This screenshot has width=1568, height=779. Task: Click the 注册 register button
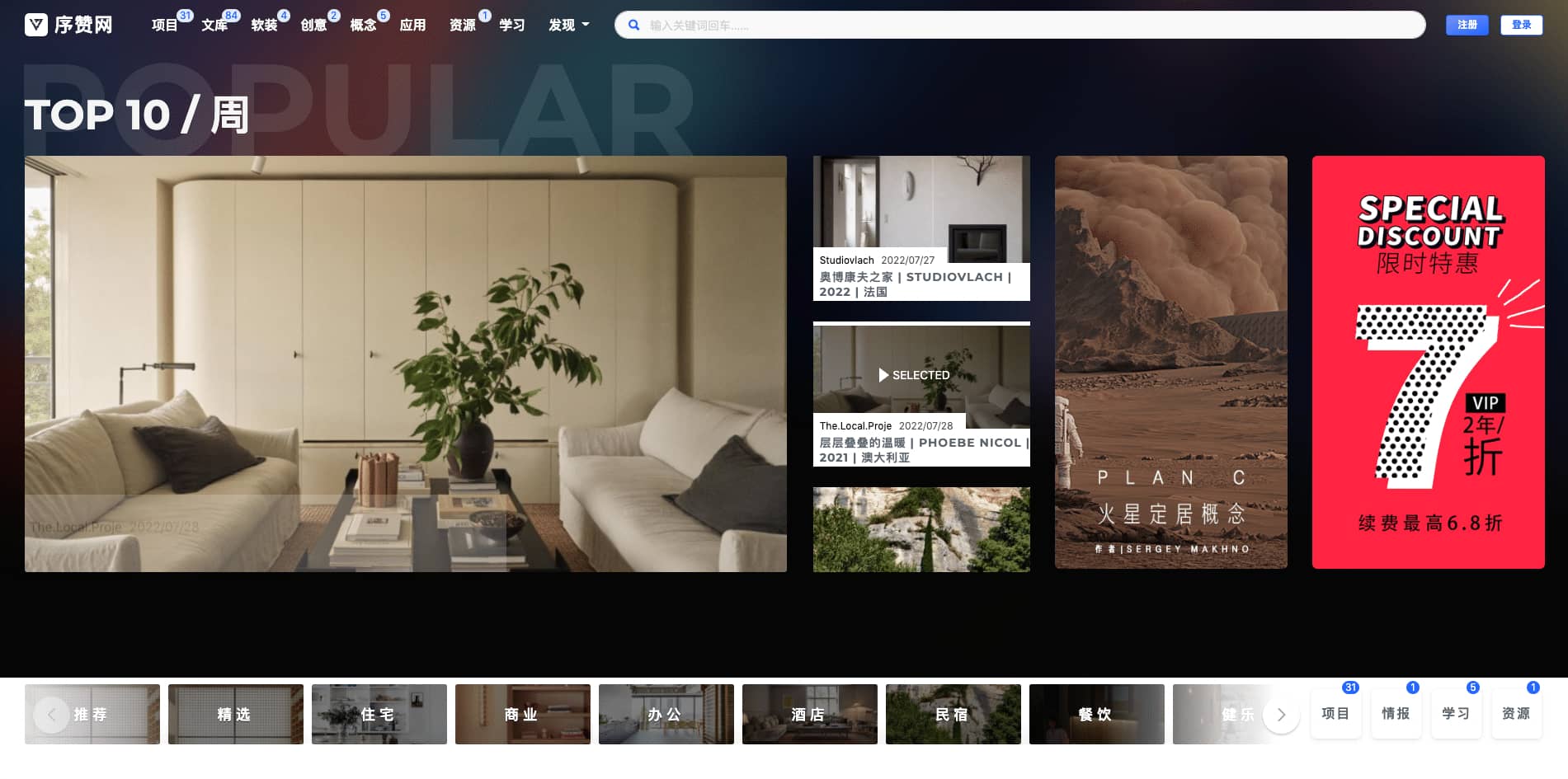point(1467,25)
